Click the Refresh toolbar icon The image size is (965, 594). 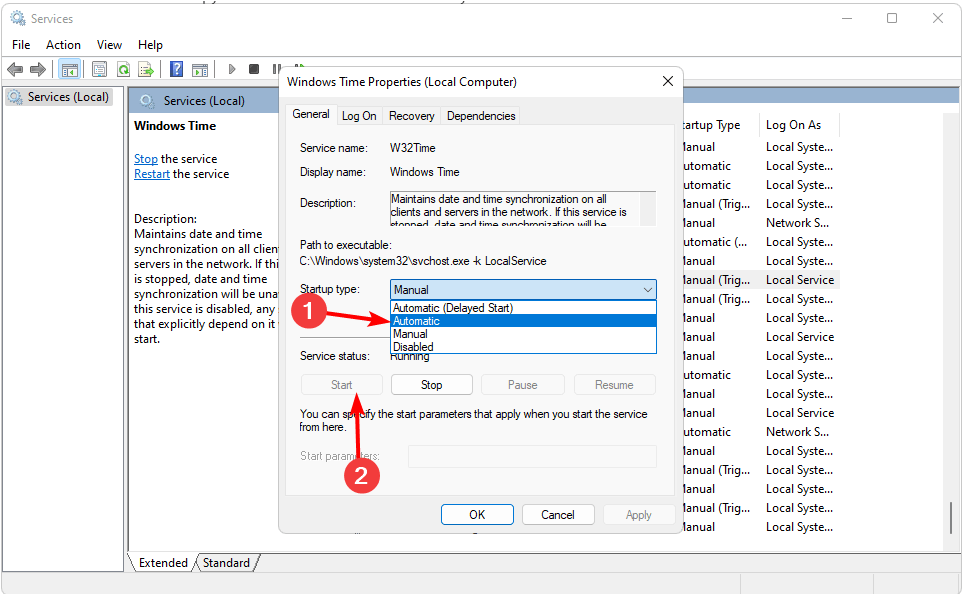click(x=124, y=70)
